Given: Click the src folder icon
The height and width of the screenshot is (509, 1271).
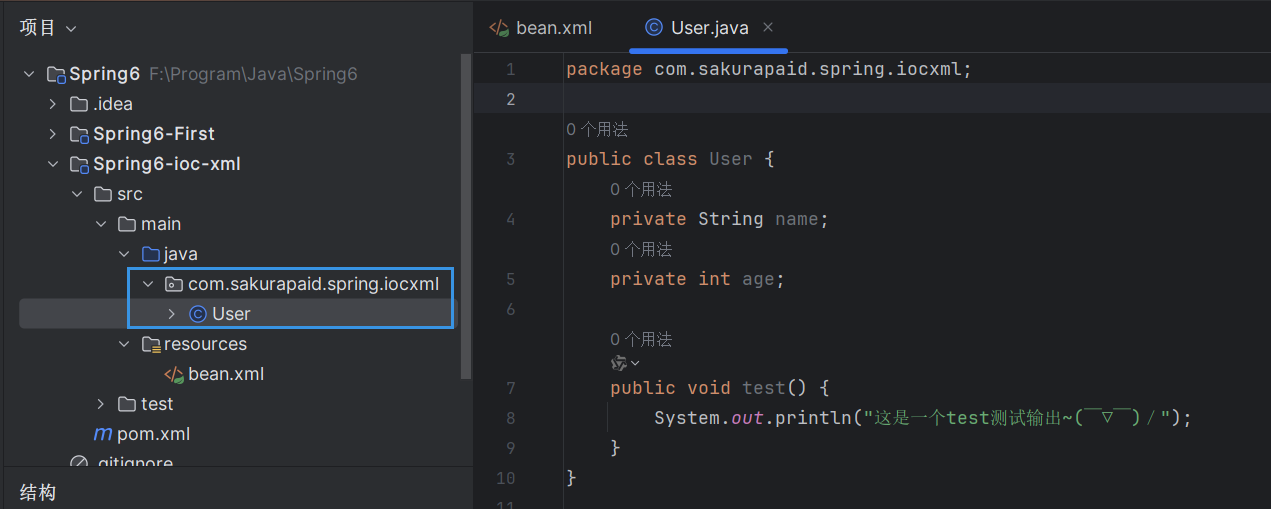Looking at the screenshot, I should tap(103, 194).
